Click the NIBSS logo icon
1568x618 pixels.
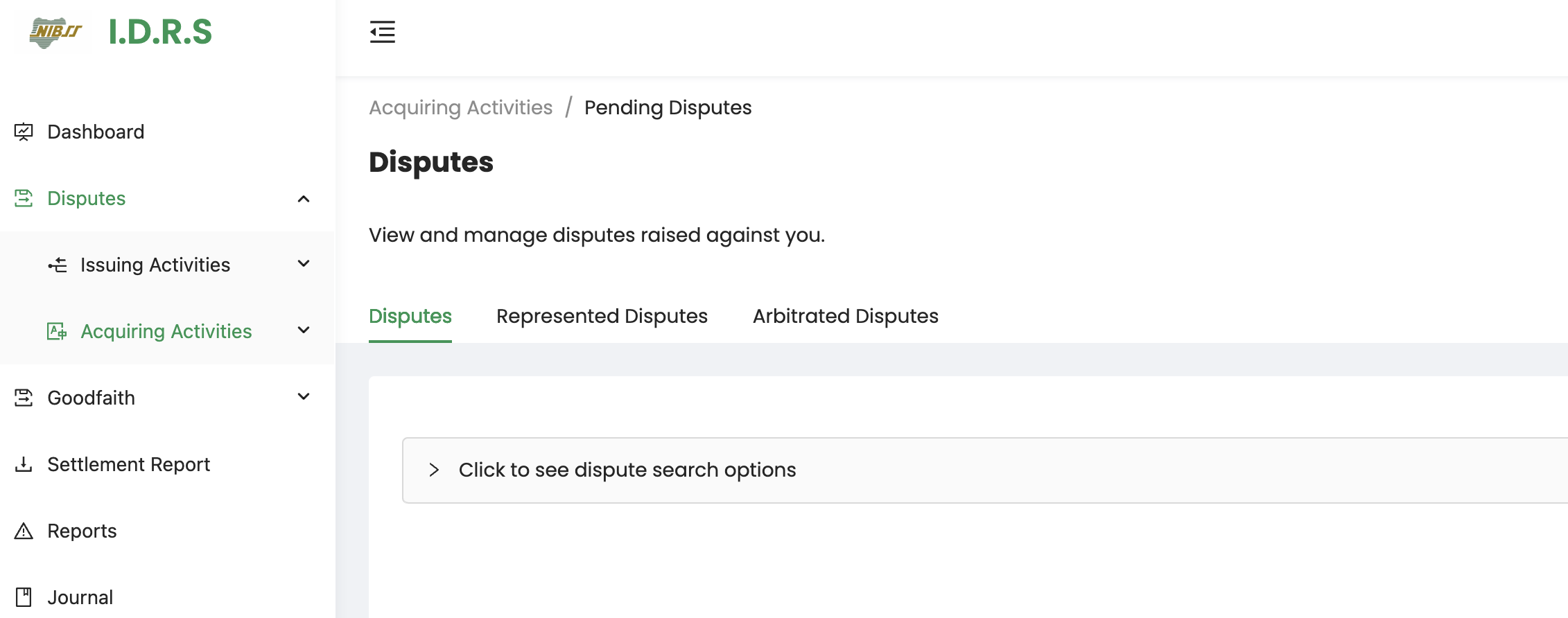pos(56,32)
